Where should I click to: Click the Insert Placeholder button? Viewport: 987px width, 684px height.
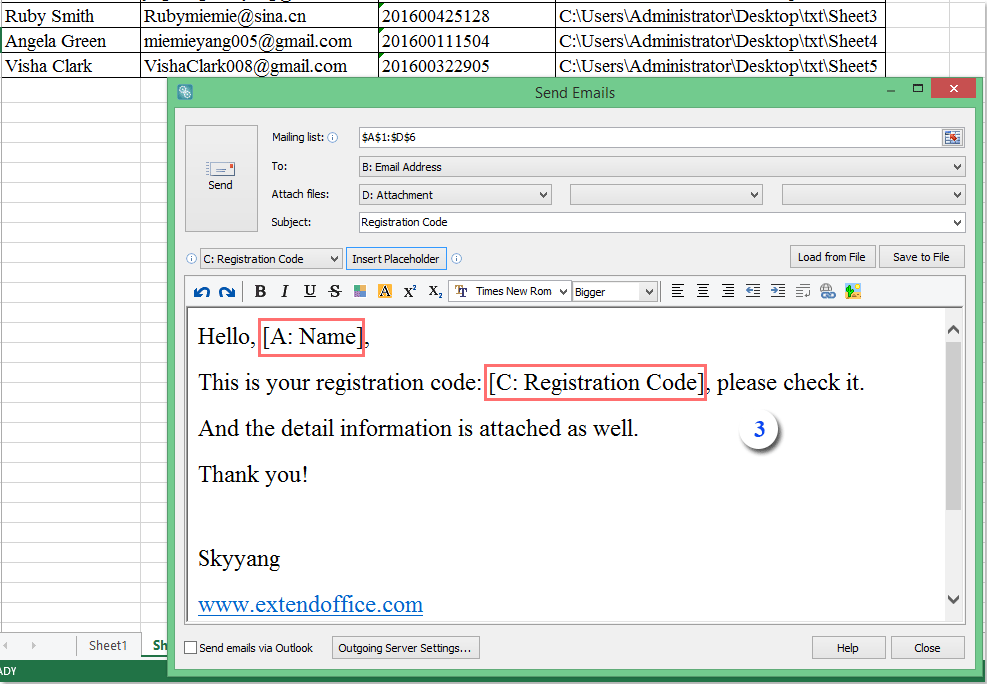396,258
